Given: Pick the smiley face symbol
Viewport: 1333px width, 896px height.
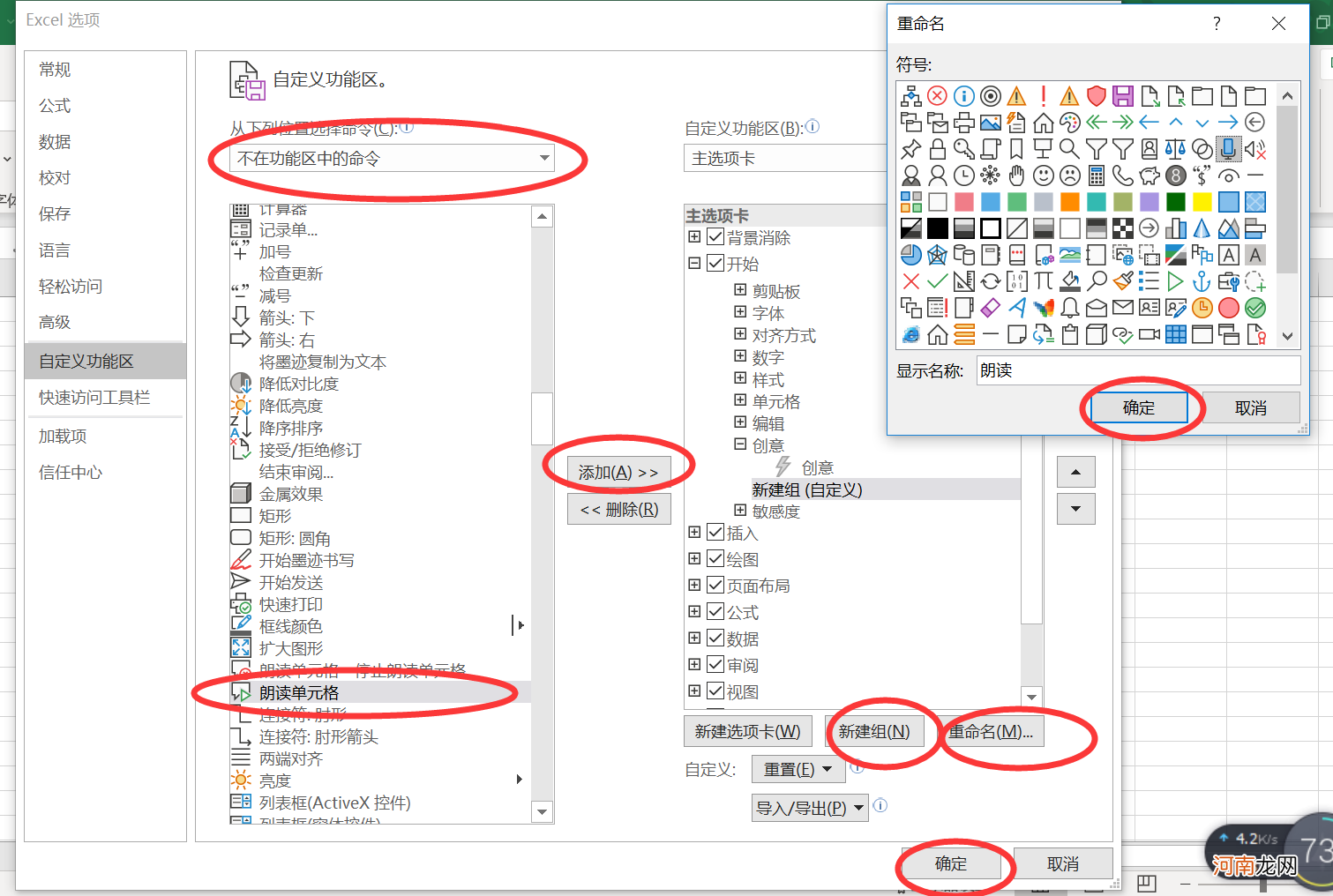Looking at the screenshot, I should point(1043,175).
